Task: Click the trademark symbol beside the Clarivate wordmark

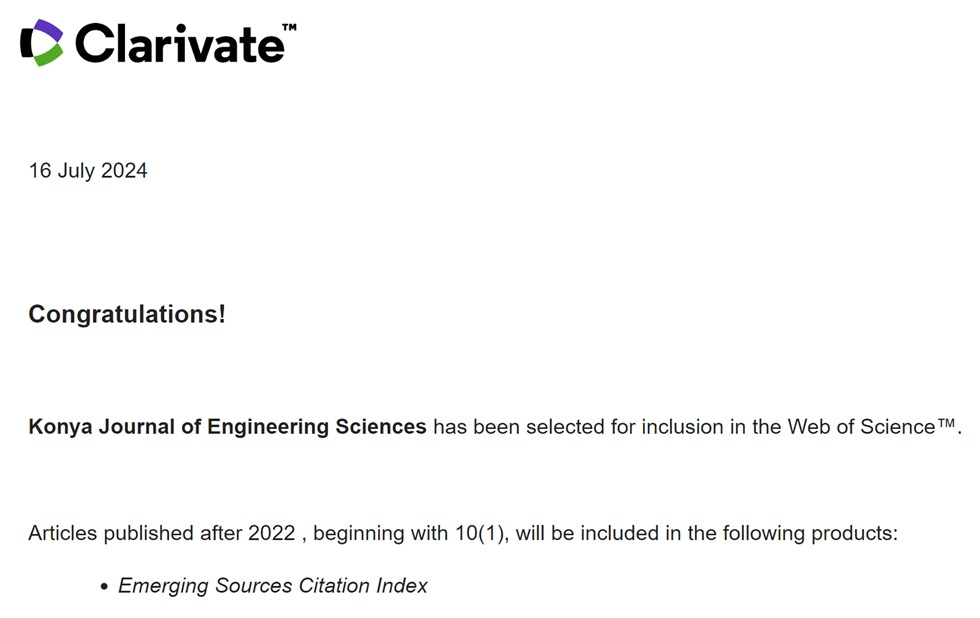Action: (290, 27)
